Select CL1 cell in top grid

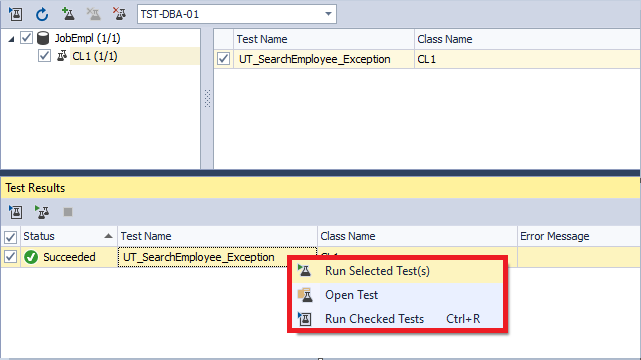(x=427, y=59)
